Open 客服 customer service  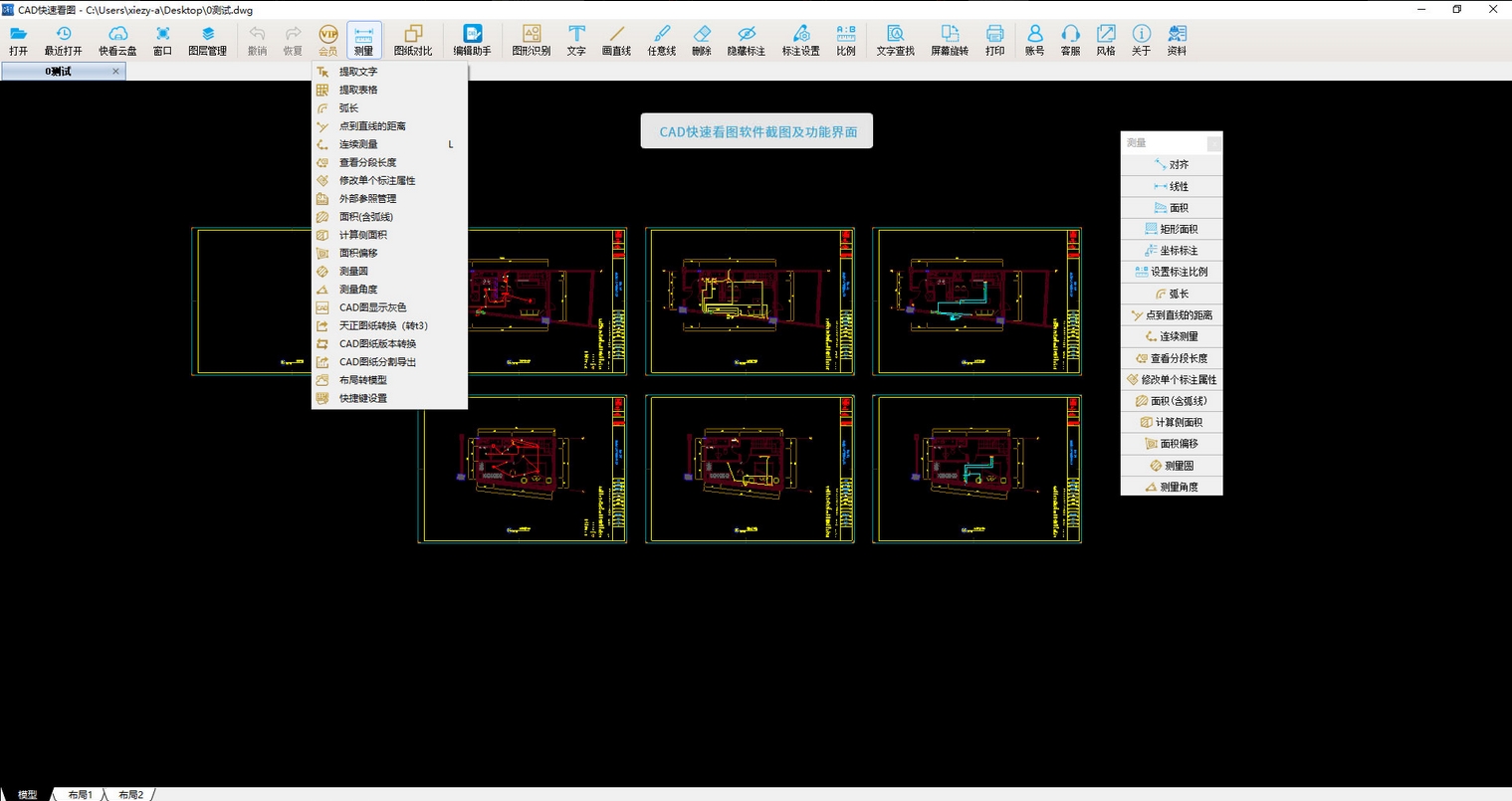pos(1070,41)
